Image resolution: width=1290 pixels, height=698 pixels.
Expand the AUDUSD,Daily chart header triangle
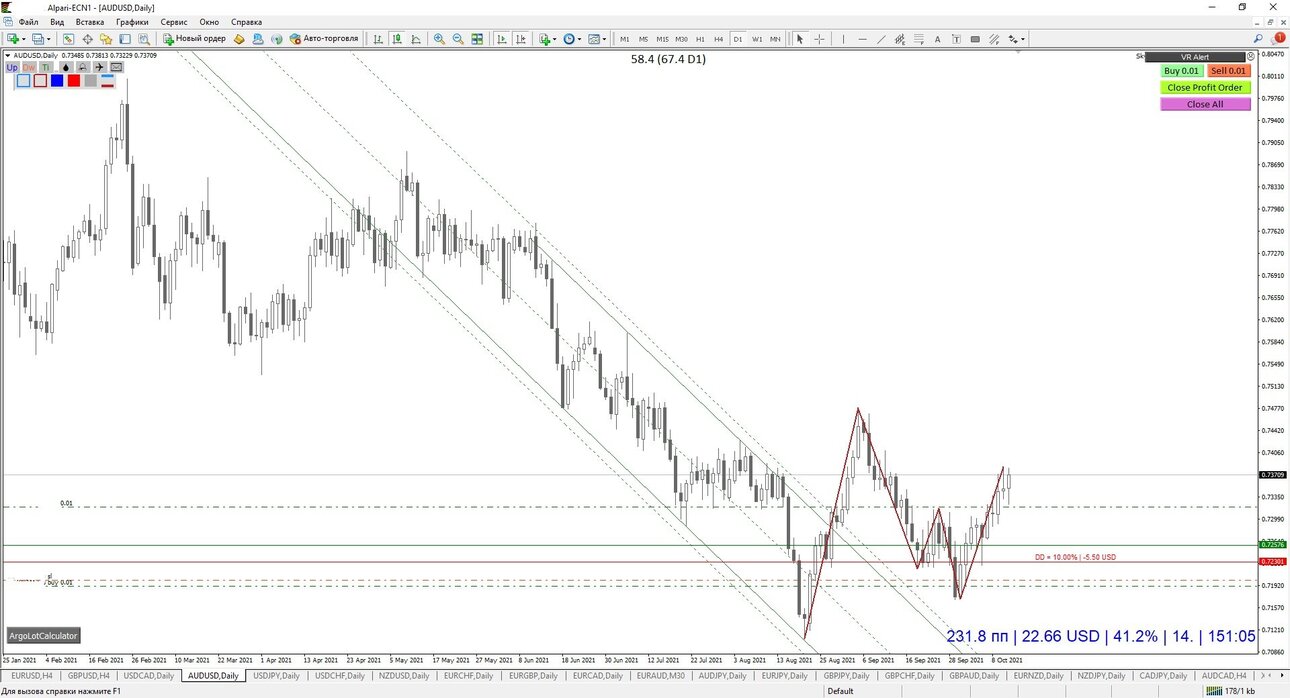click(8, 55)
